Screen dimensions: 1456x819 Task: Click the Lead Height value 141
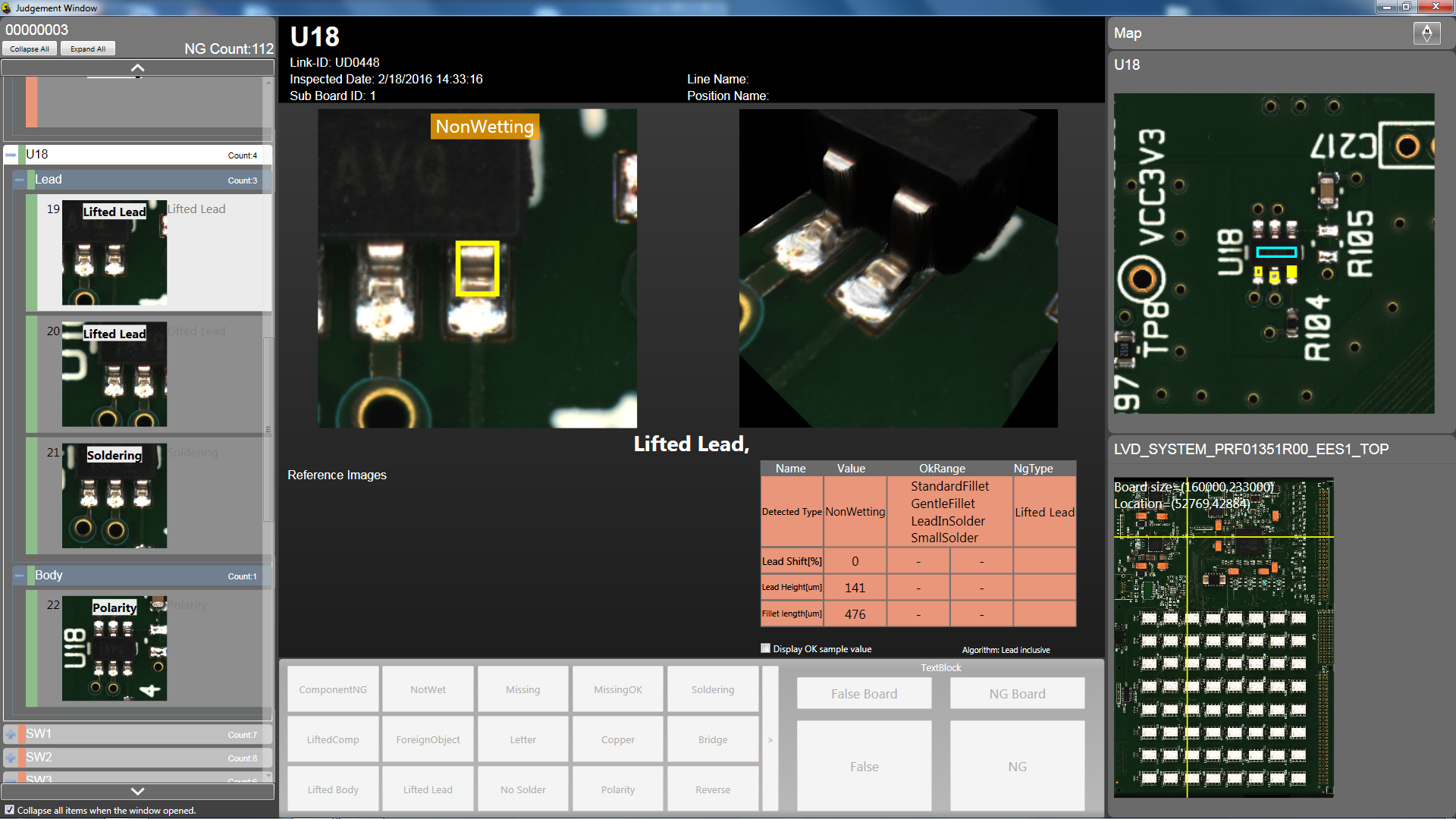pos(855,588)
